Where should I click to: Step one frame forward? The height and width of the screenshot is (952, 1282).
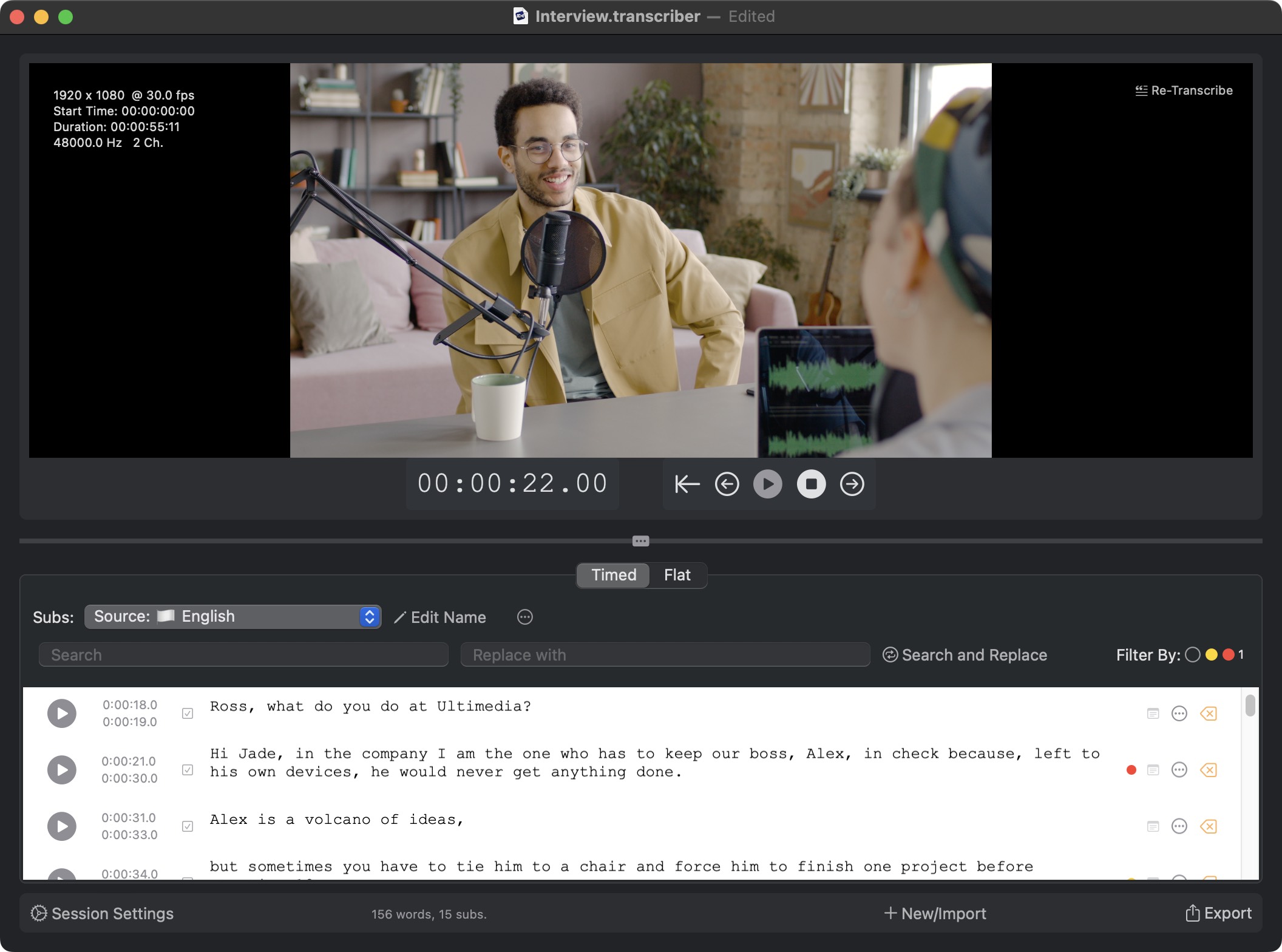[852, 484]
